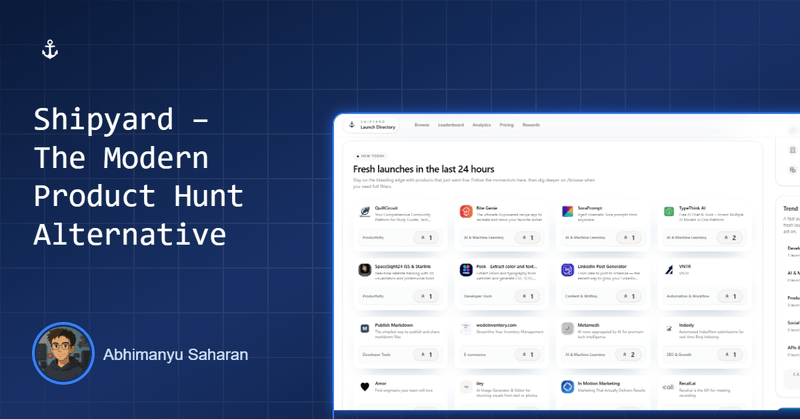Open the Analytics nav item
This screenshot has width=800, height=419.
point(482,125)
